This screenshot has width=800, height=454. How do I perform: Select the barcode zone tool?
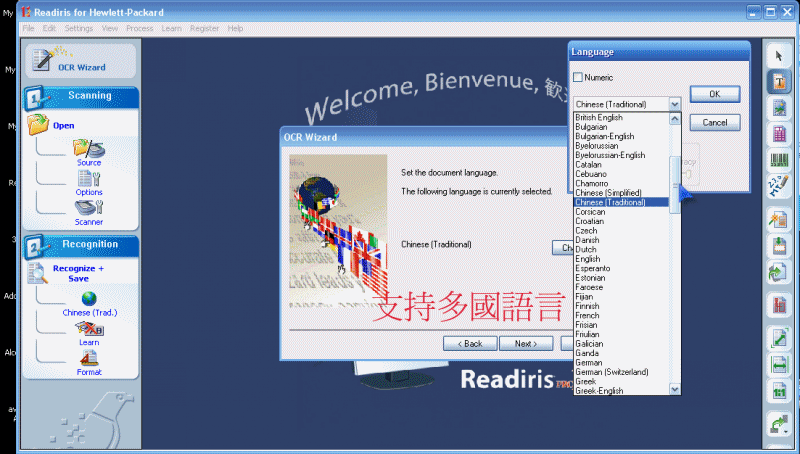pyautogui.click(x=779, y=160)
